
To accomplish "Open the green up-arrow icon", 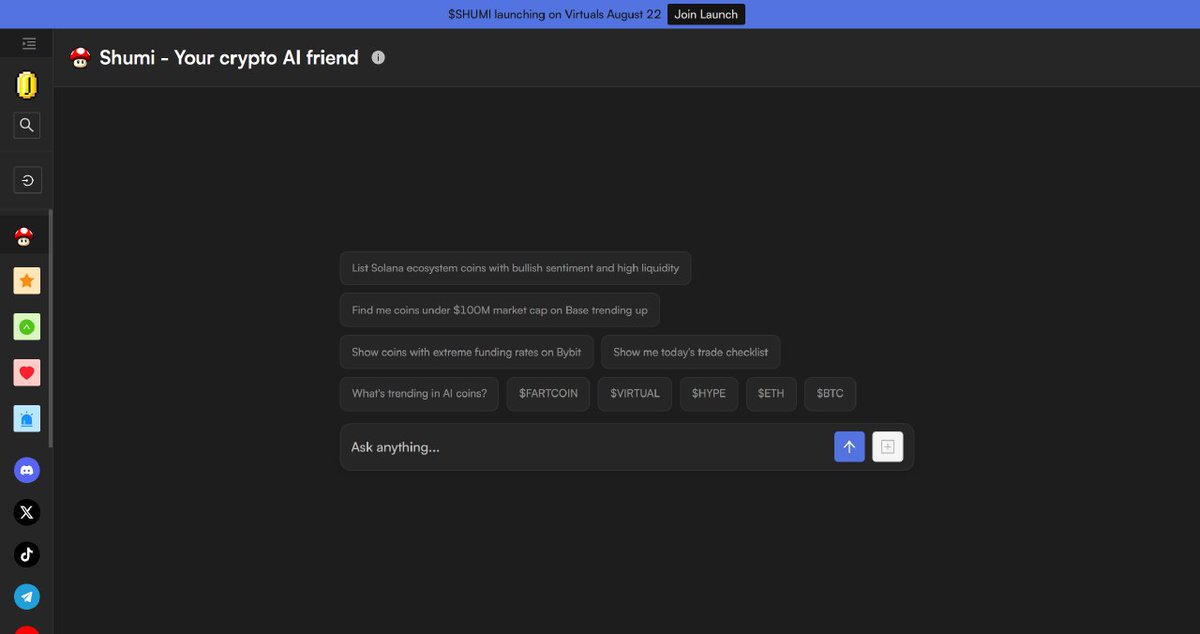I will coord(27,327).
